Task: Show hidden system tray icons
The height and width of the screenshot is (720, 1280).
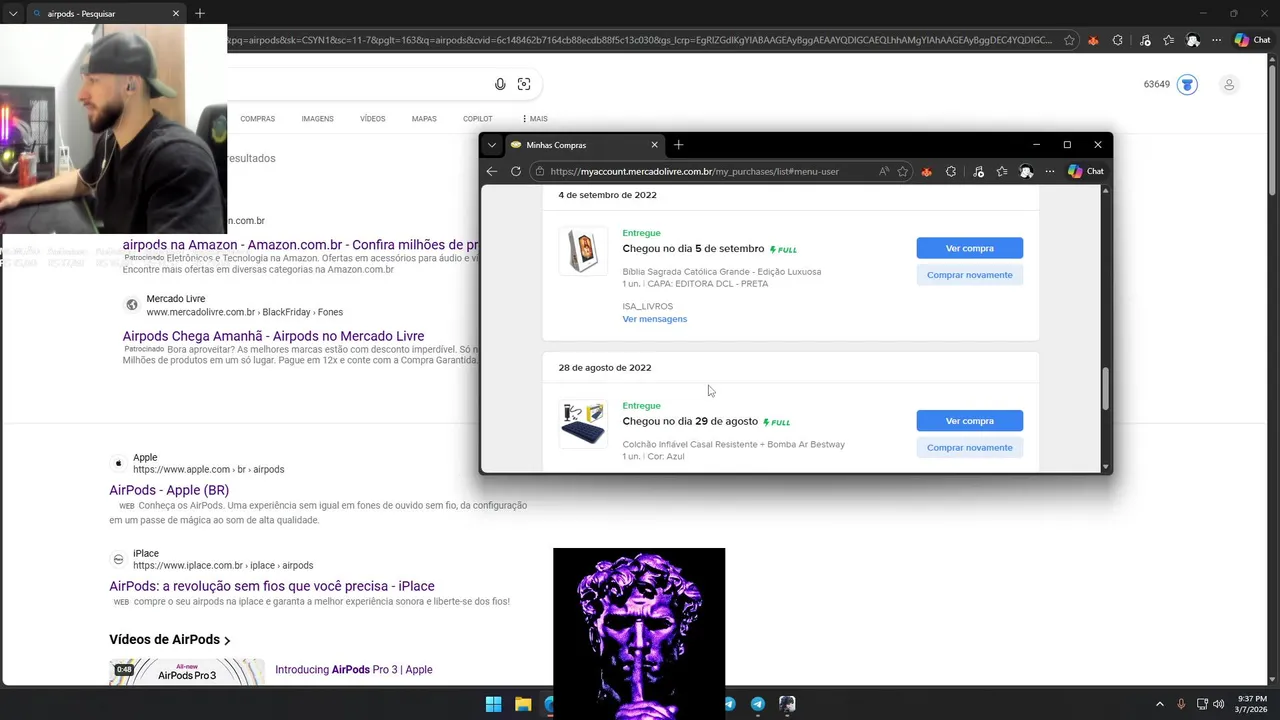Action: tap(1160, 704)
